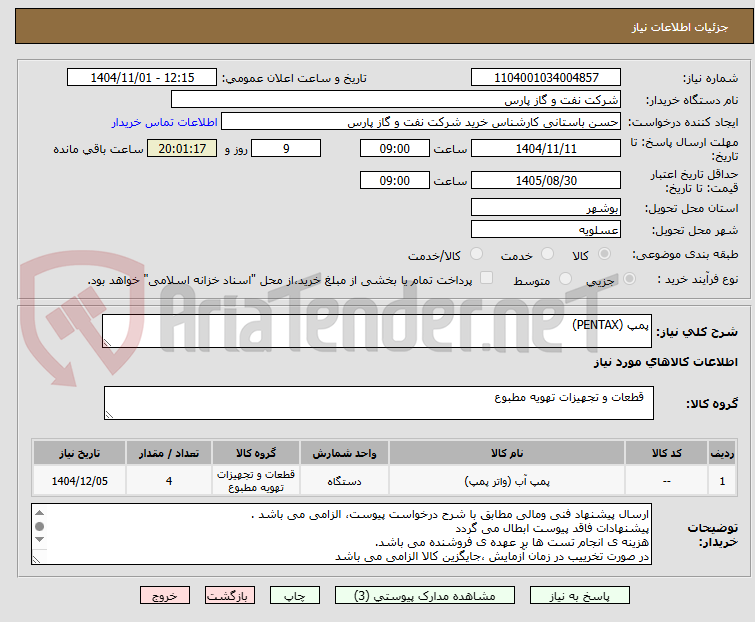755x622 pixels.
Task: Click the نام کالا column header
Action: (507, 453)
